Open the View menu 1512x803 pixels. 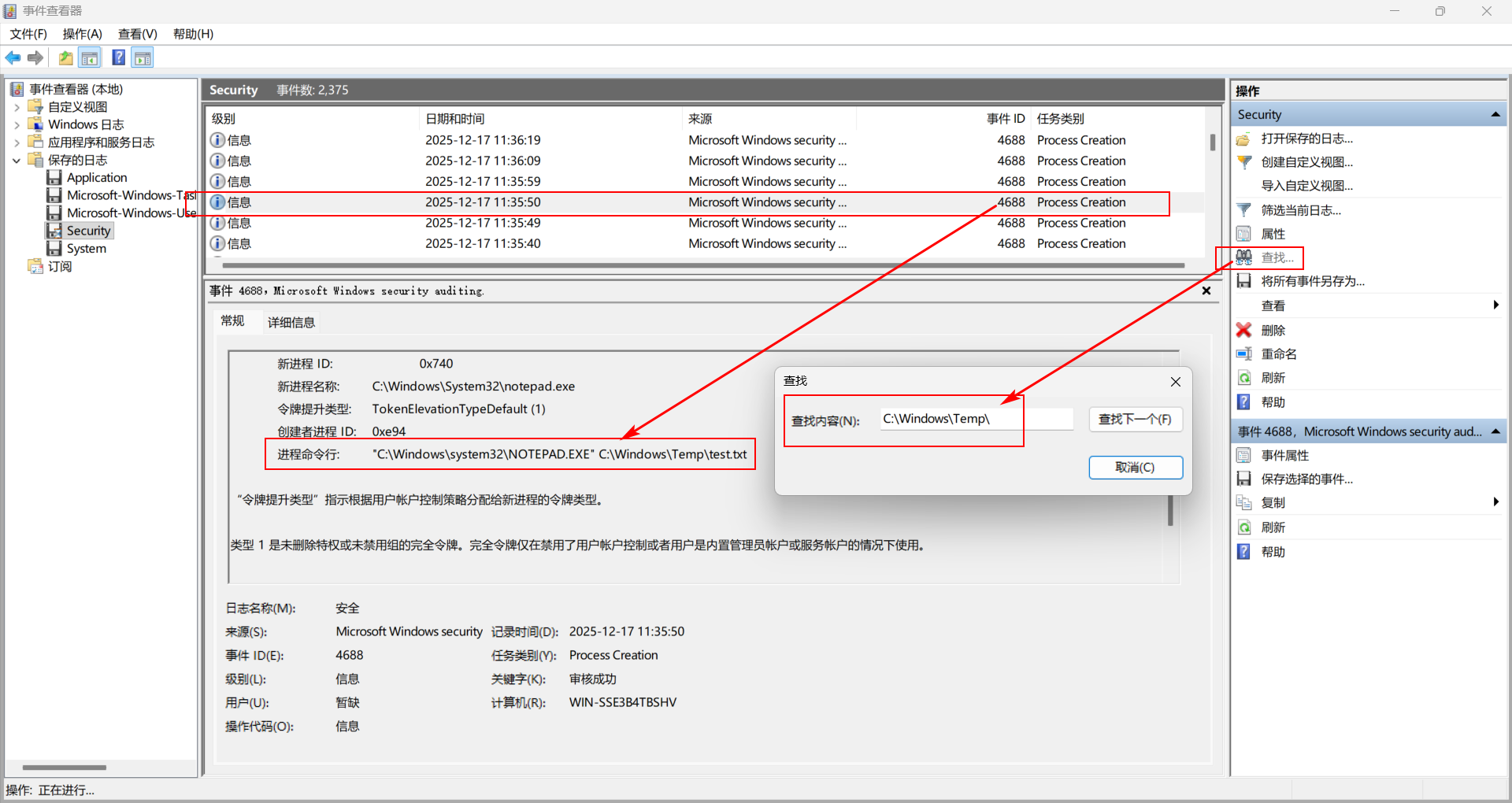click(x=138, y=34)
